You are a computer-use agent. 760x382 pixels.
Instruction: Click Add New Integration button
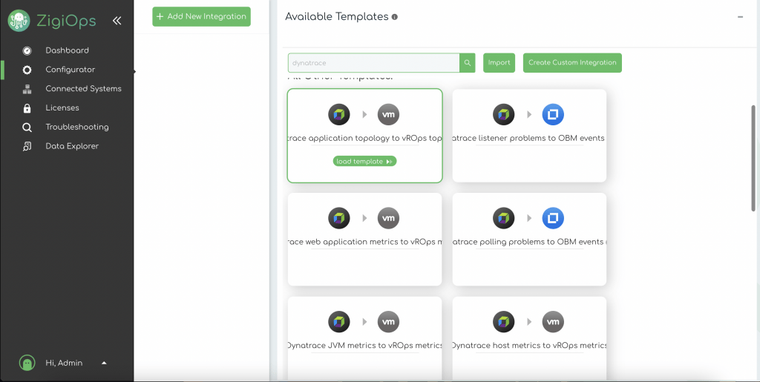201,16
